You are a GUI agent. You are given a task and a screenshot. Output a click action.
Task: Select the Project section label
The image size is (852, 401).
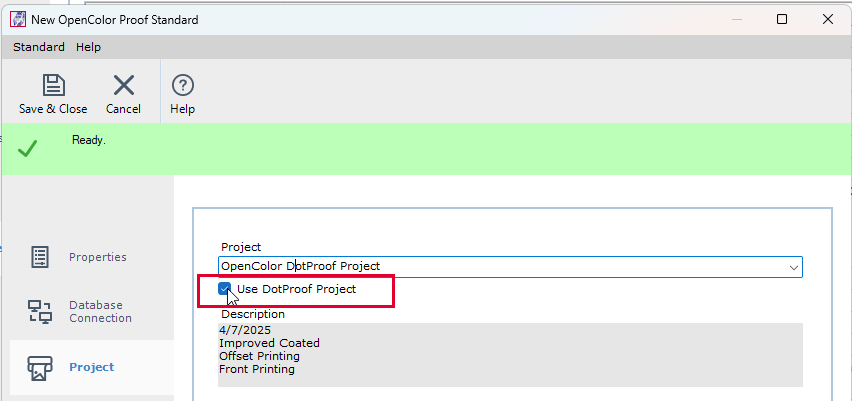click(91, 367)
